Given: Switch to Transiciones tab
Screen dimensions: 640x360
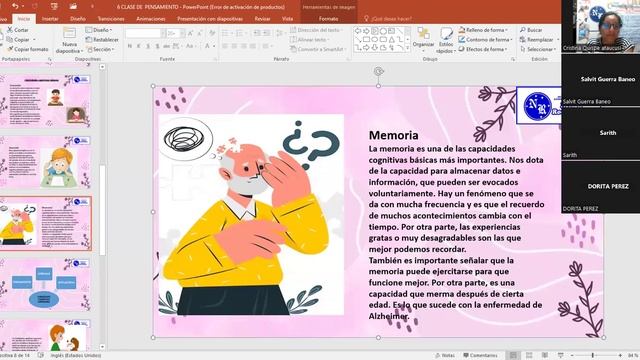Looking at the screenshot, I should 111,19.
